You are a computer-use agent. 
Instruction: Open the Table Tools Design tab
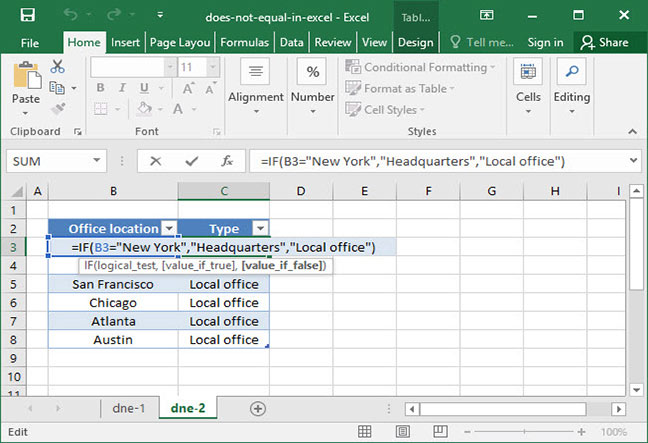[x=415, y=43]
